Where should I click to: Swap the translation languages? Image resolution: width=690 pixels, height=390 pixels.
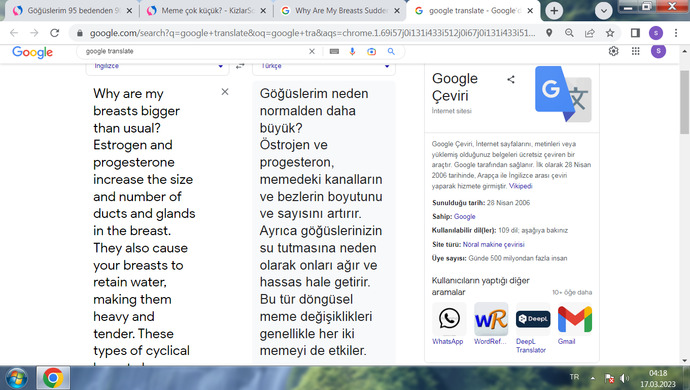coord(240,66)
